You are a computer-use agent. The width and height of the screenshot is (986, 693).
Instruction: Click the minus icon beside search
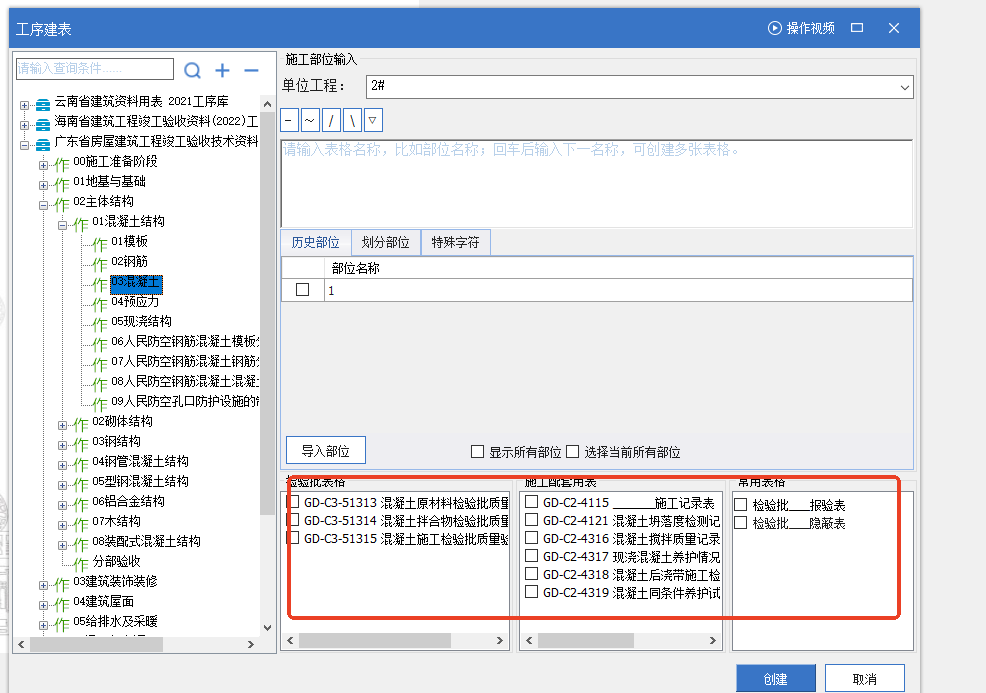(x=251, y=70)
